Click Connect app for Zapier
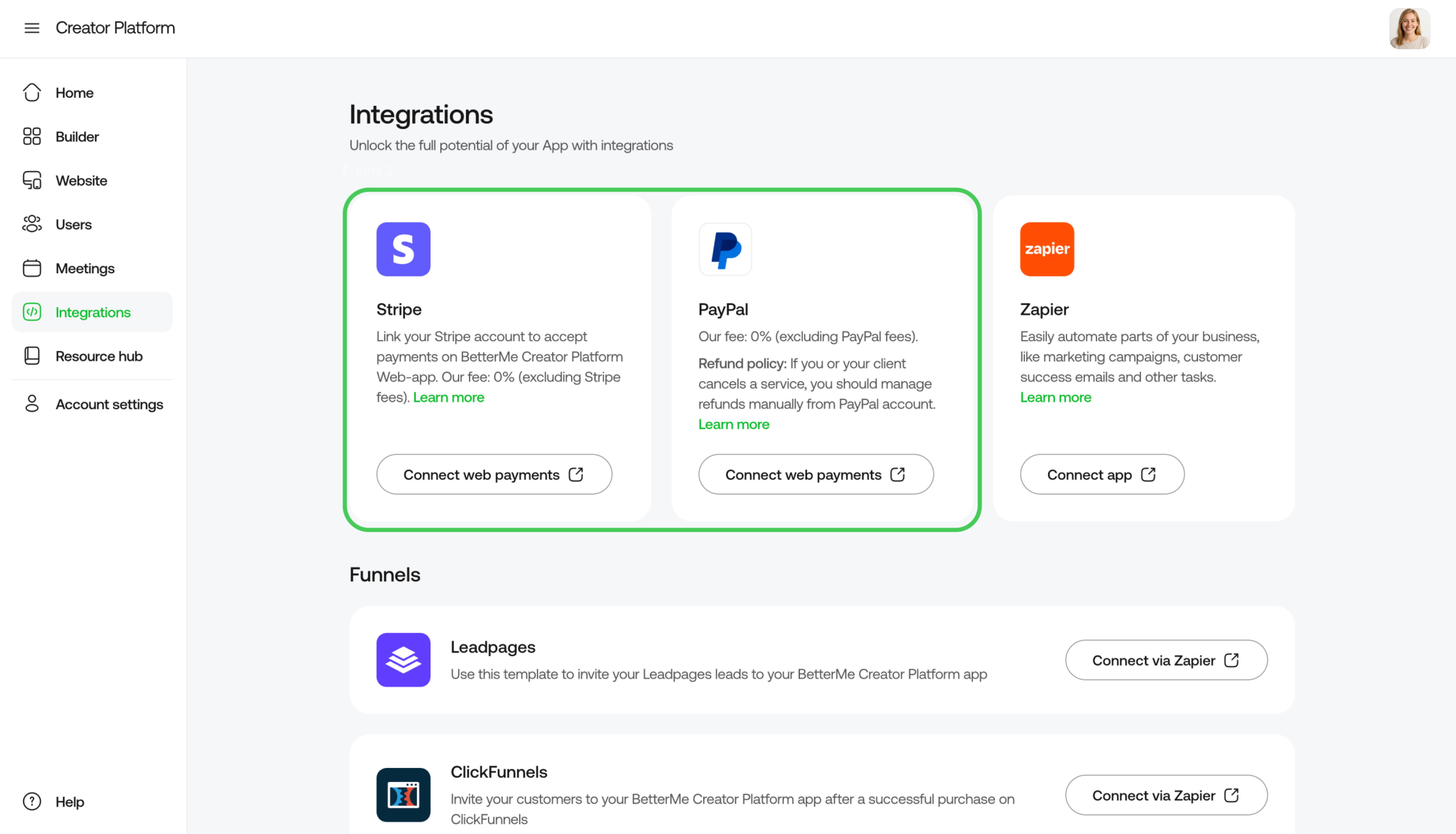Image resolution: width=1456 pixels, height=834 pixels. tap(1102, 474)
